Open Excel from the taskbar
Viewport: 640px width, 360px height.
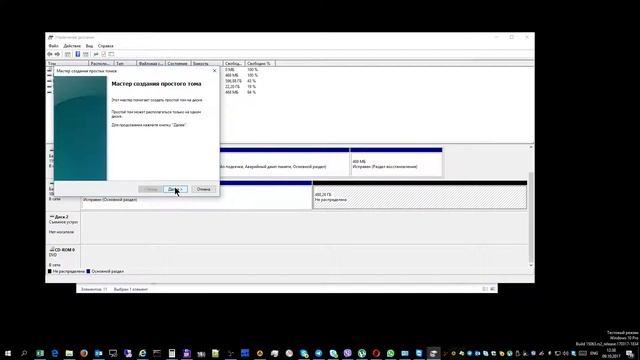(x=40, y=353)
